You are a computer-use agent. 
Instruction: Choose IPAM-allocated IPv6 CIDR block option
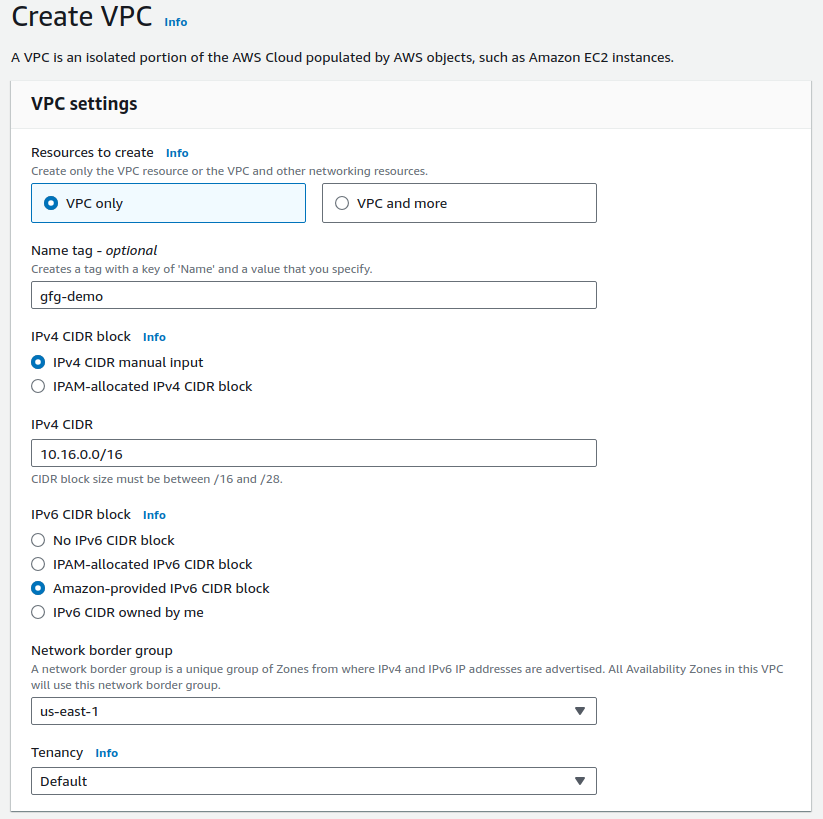[x=38, y=564]
